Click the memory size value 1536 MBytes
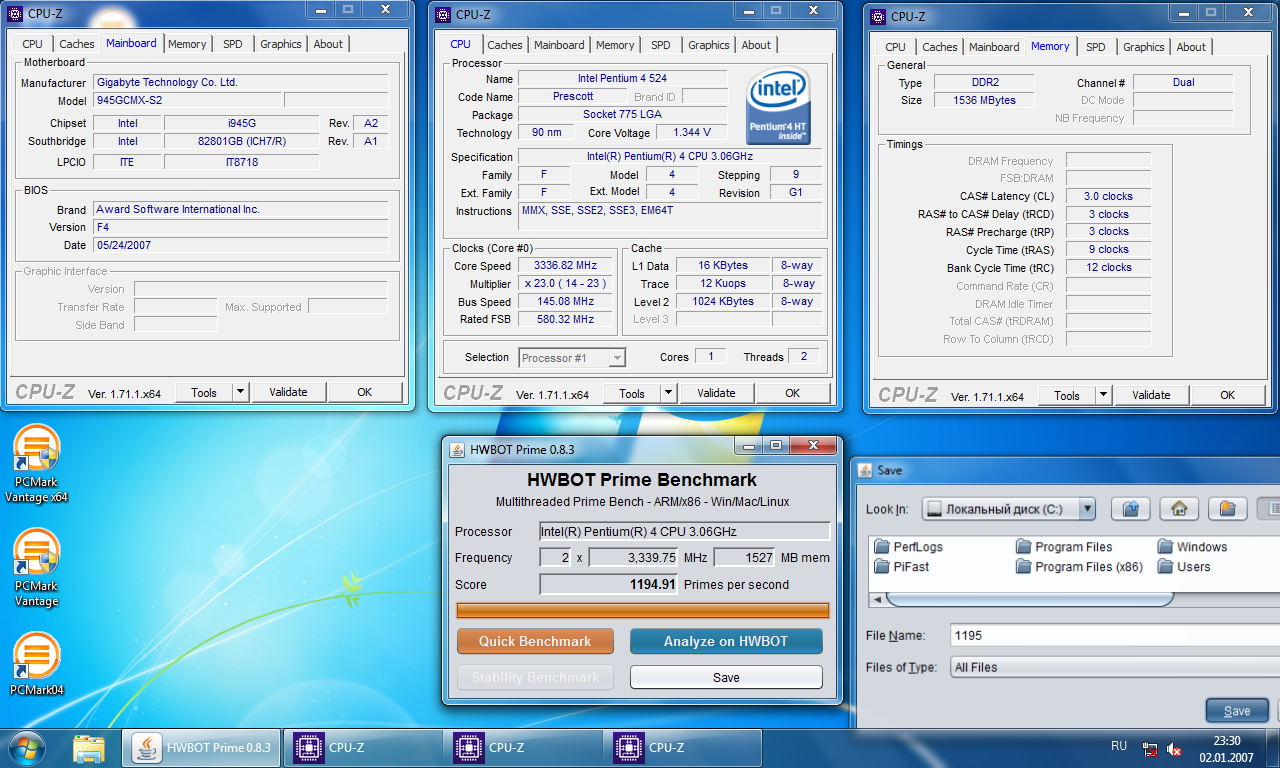Screen dimensions: 1280x768 pos(985,100)
